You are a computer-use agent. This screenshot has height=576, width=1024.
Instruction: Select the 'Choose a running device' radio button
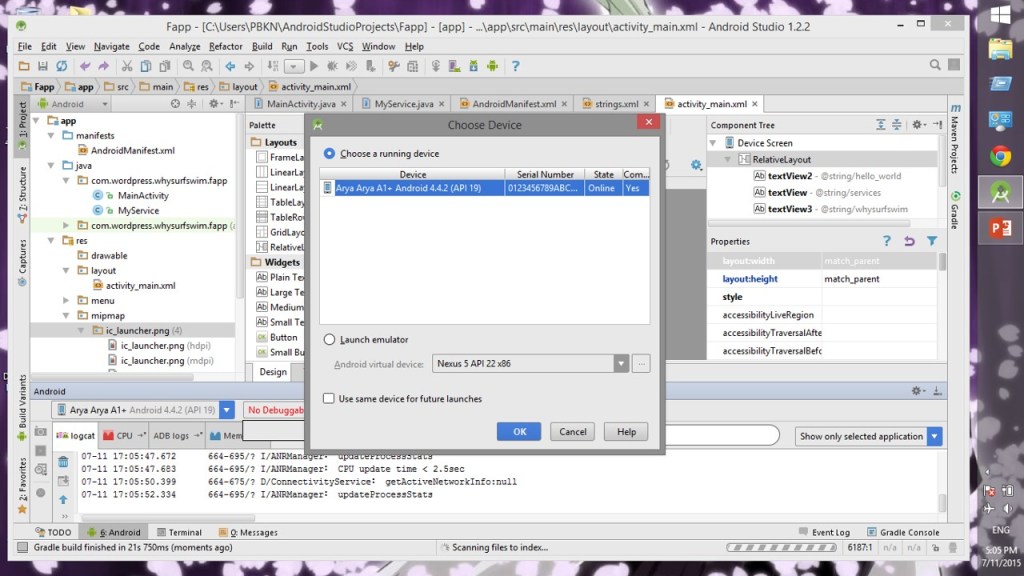coord(329,154)
